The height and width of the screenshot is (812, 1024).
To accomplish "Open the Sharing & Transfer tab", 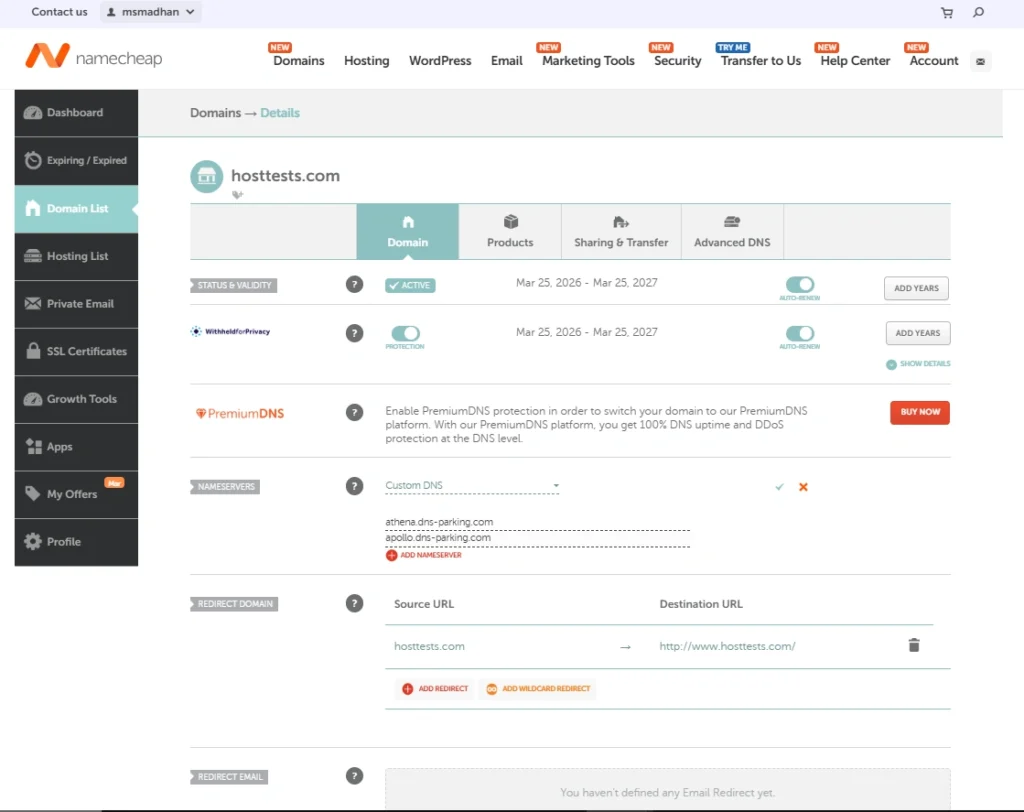I will click(621, 232).
